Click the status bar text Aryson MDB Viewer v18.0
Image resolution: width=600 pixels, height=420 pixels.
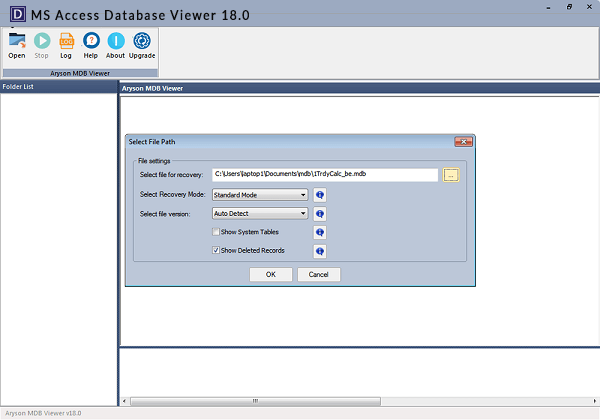(x=43, y=413)
